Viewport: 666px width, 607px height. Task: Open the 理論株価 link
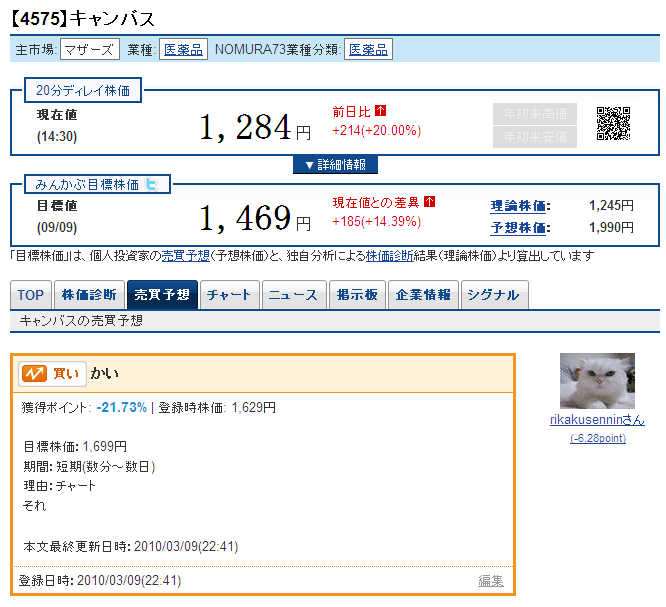519,206
